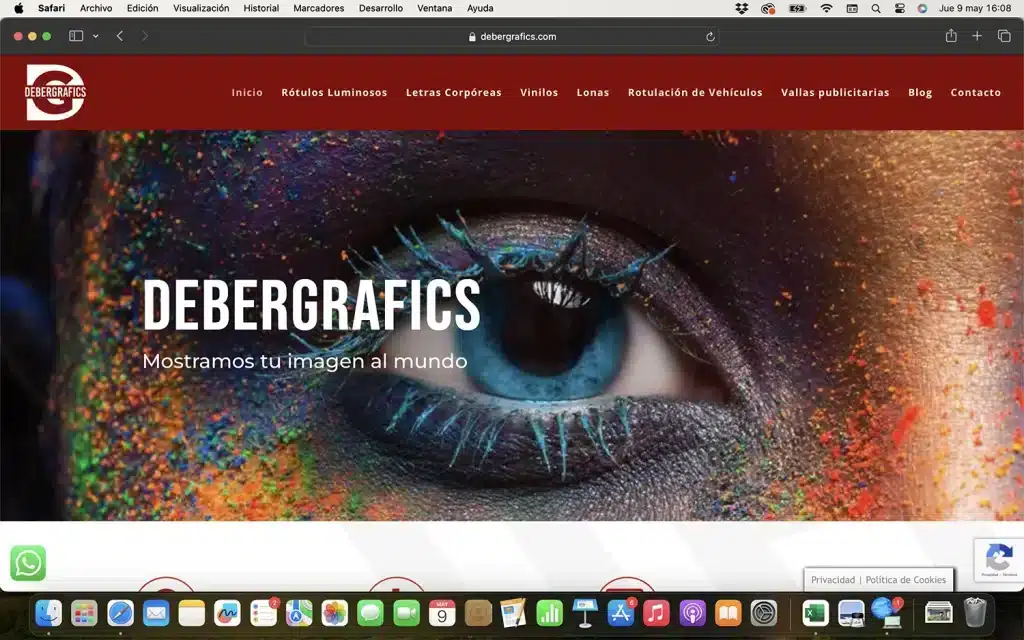1024x640 pixels.
Task: Open Pages in the Dock
Action: [x=513, y=613]
